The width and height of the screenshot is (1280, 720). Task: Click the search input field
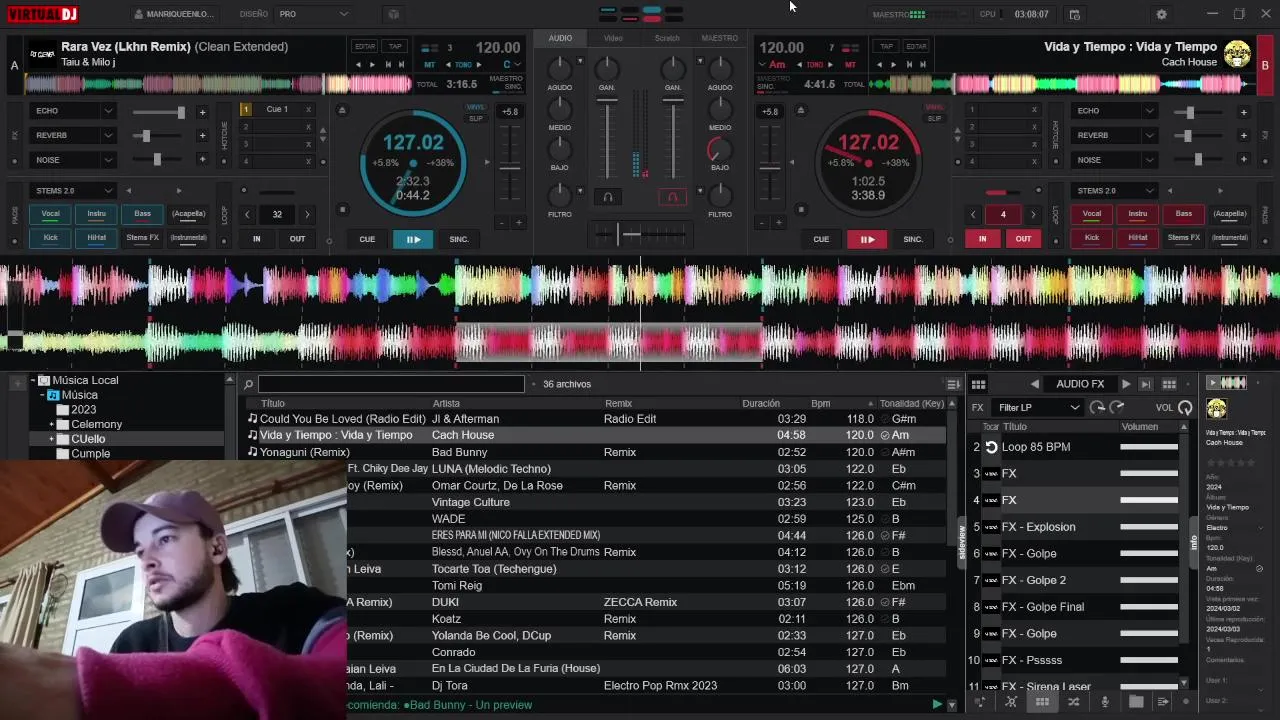tap(391, 384)
